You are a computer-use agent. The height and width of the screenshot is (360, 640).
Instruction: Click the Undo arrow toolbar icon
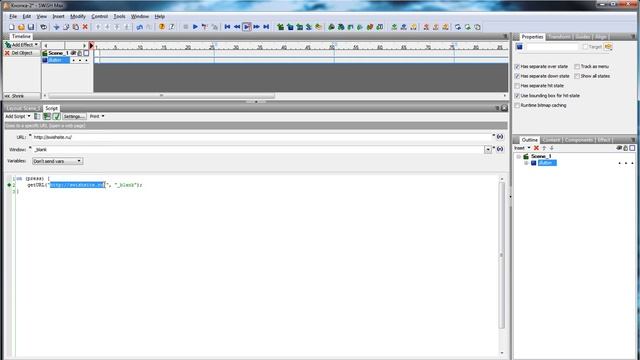click(x=140, y=27)
